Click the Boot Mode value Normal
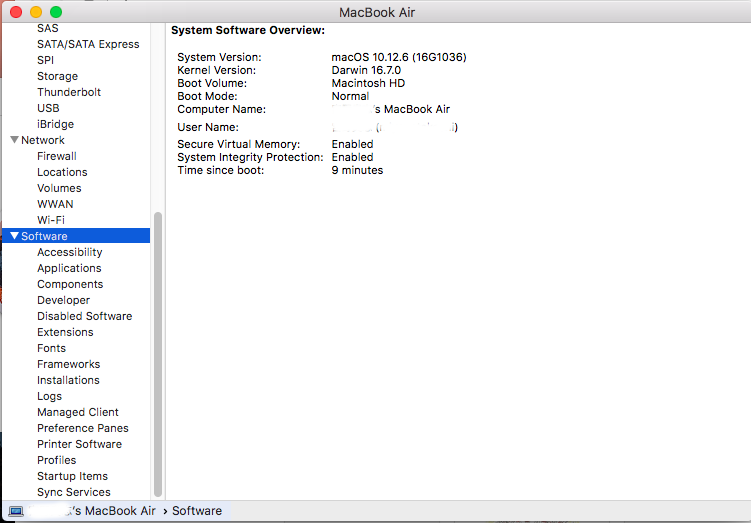This screenshot has height=523, width=751. (x=350, y=96)
